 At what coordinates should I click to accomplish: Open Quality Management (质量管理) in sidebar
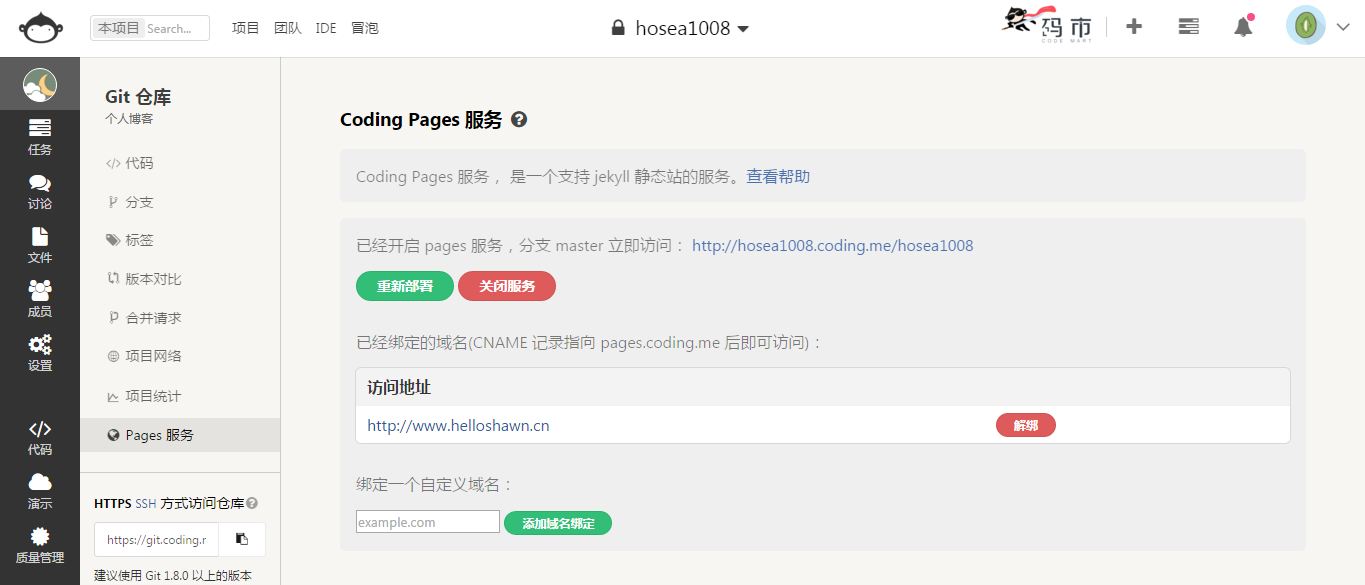(x=40, y=545)
